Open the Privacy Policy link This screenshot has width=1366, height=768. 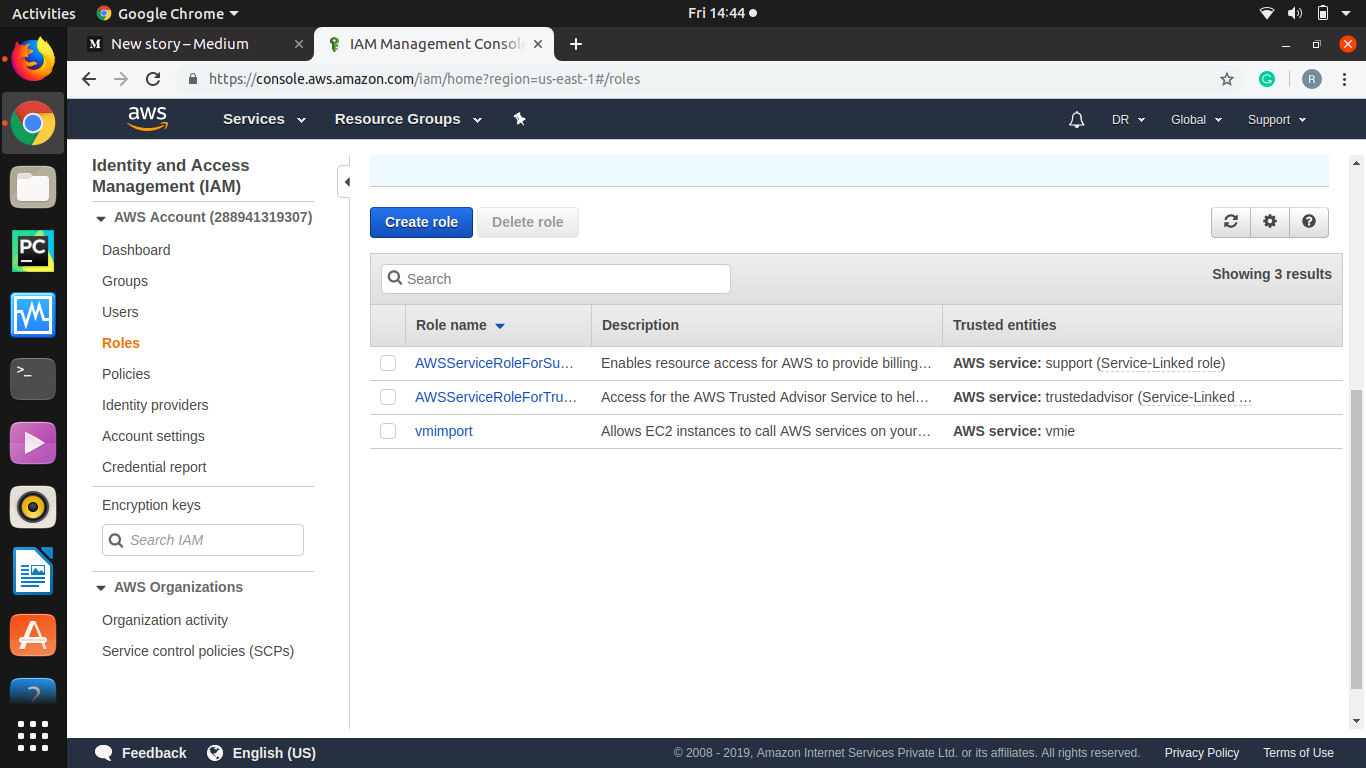pos(1201,753)
